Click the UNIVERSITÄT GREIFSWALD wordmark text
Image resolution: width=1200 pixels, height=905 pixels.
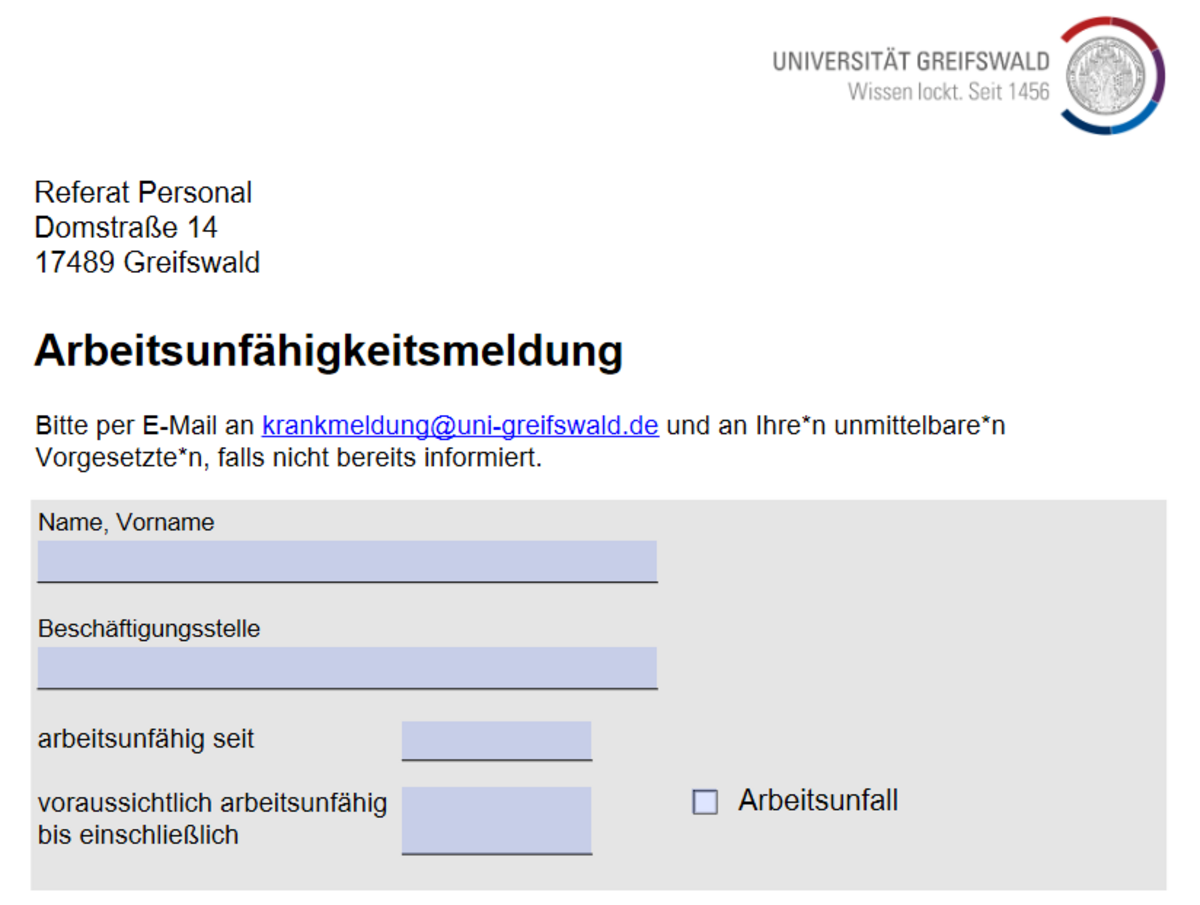tap(910, 62)
